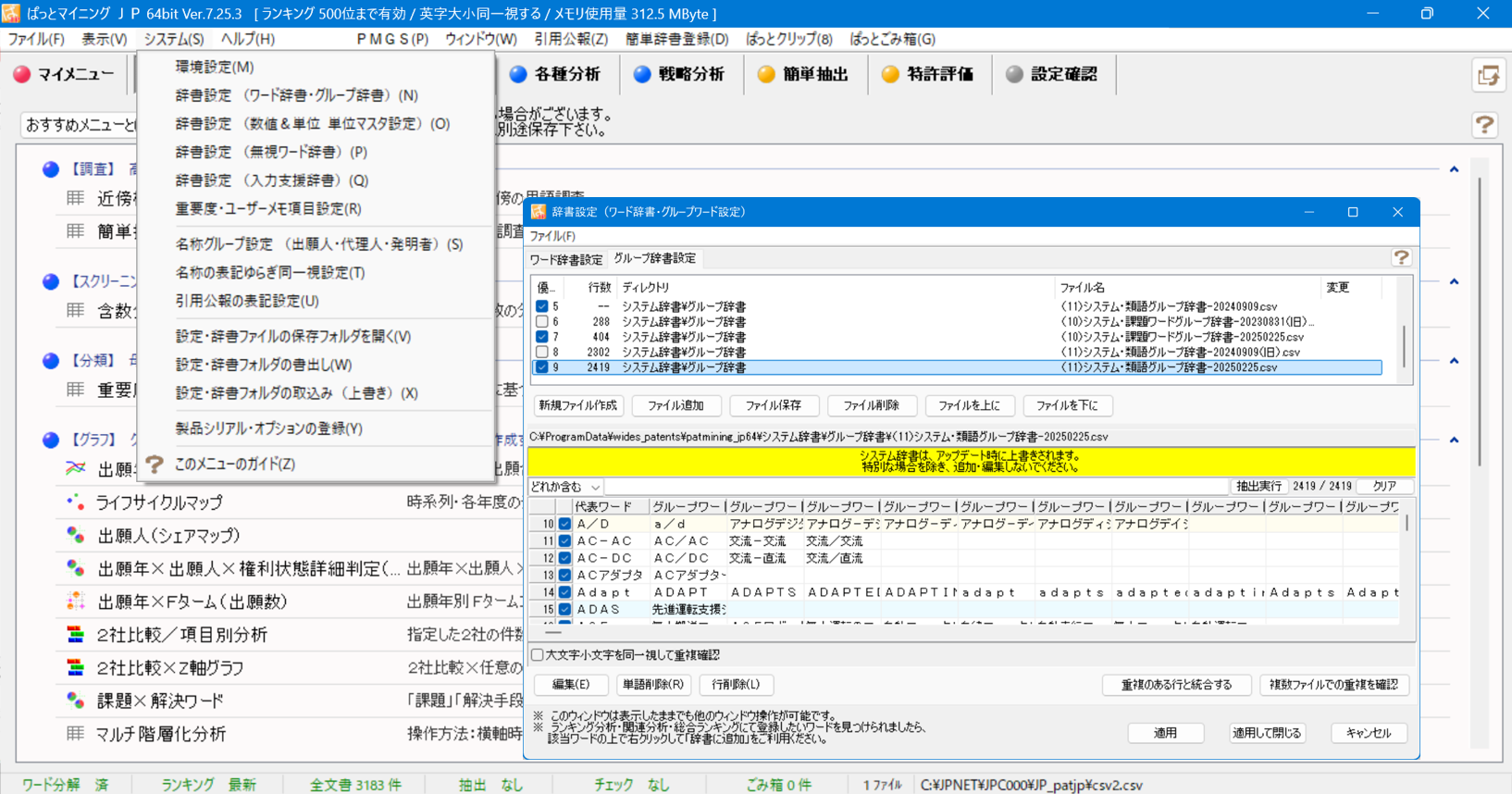This screenshot has width=1512, height=794.
Task: Open the おすすめメニュー dropdown field
Action: coord(79,124)
